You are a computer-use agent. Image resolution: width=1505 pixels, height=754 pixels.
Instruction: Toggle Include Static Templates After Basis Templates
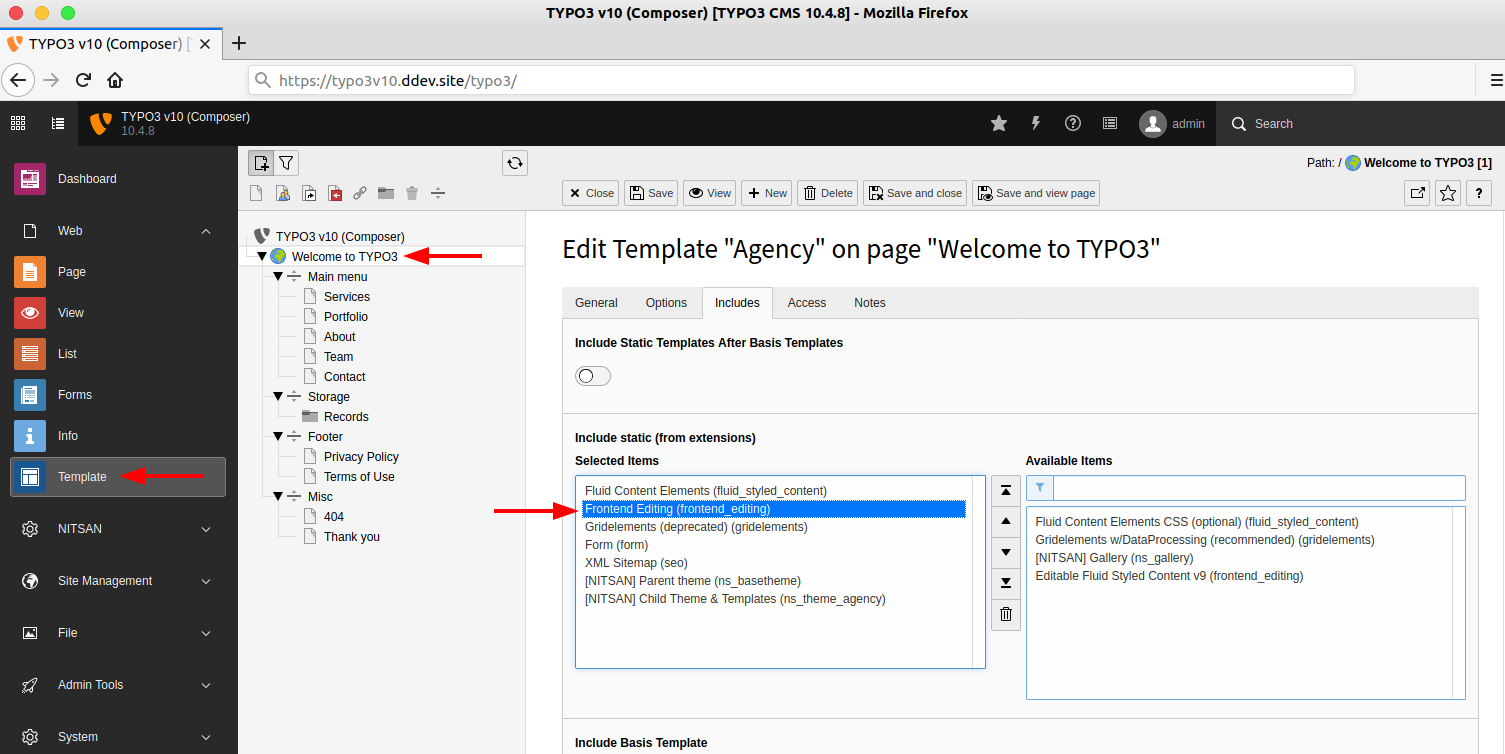click(x=593, y=376)
